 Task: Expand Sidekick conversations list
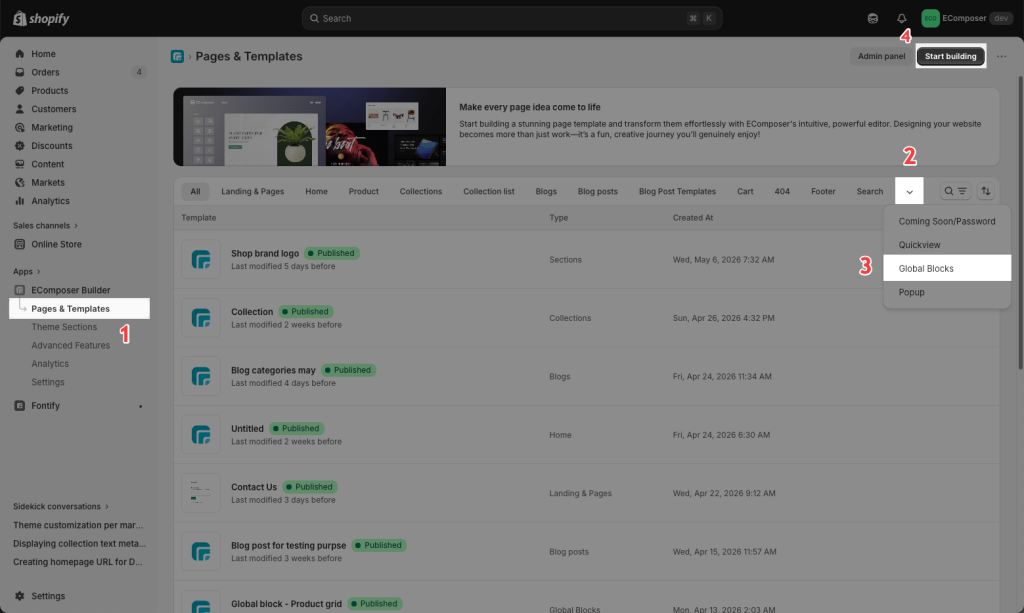[61, 507]
